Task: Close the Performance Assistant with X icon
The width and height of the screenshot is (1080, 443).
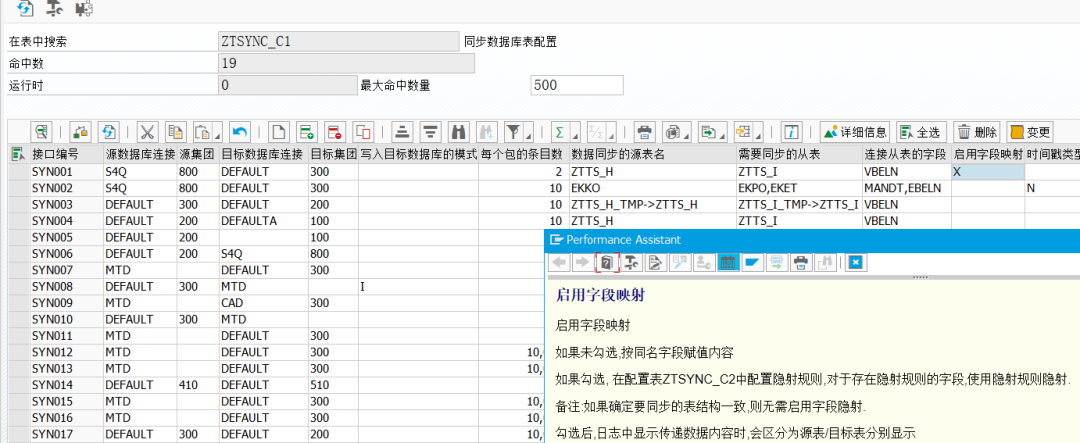Action: tap(855, 262)
